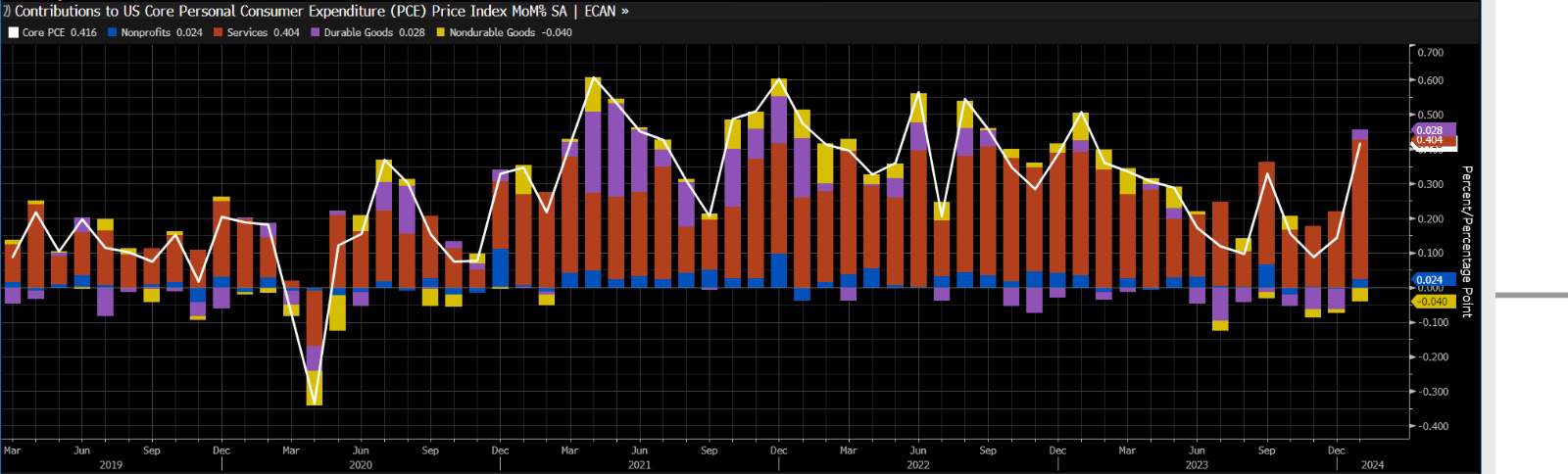Click the -0.400 tick on the y-axis
1568x474 pixels.
[x=1429, y=426]
